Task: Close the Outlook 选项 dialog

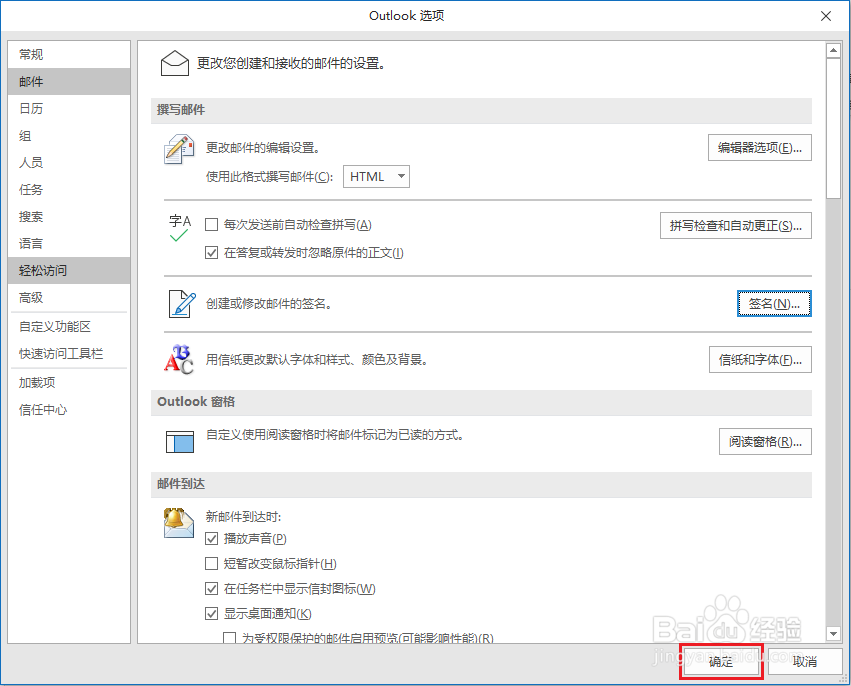Action: pyautogui.click(x=826, y=16)
